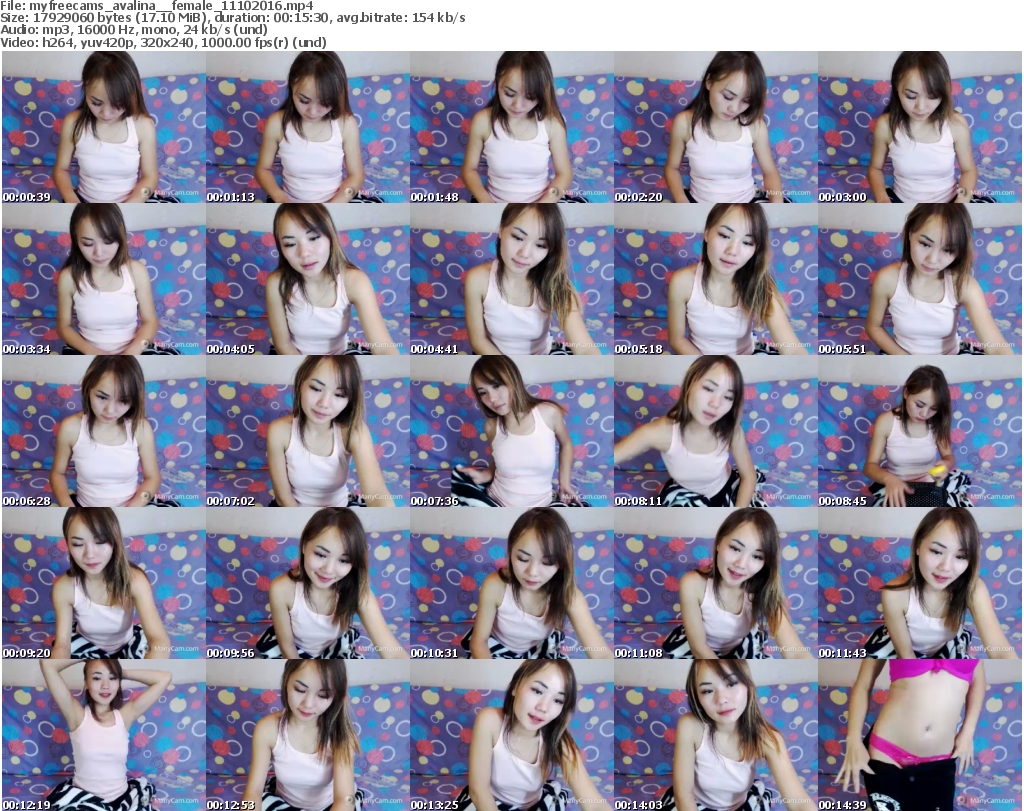Open the thumbnail stamped 00:07:36
Image resolution: width=1024 pixels, height=811 pixels.
[x=511, y=432]
